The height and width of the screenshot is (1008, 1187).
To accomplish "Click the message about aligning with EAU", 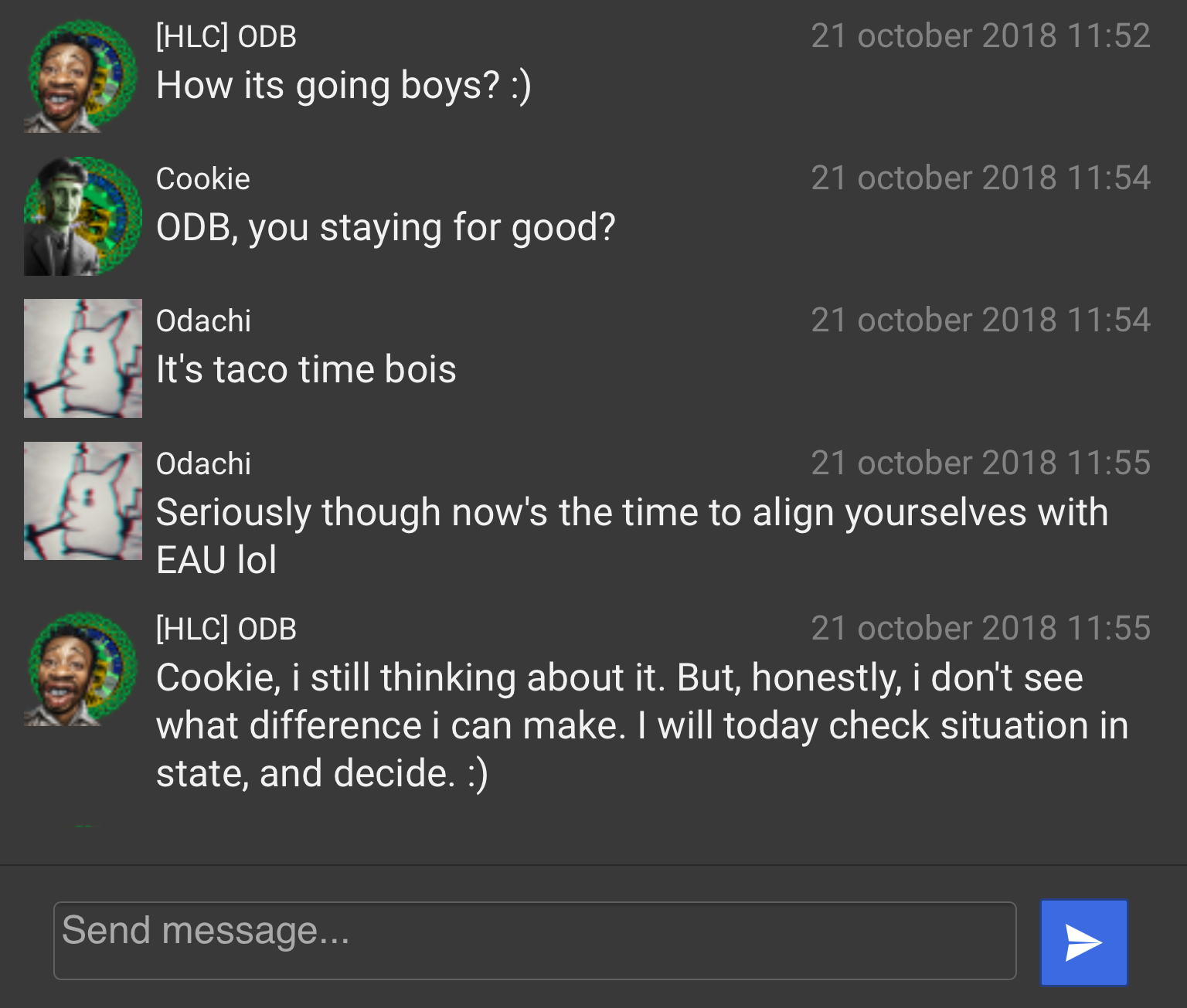I will (x=632, y=536).
